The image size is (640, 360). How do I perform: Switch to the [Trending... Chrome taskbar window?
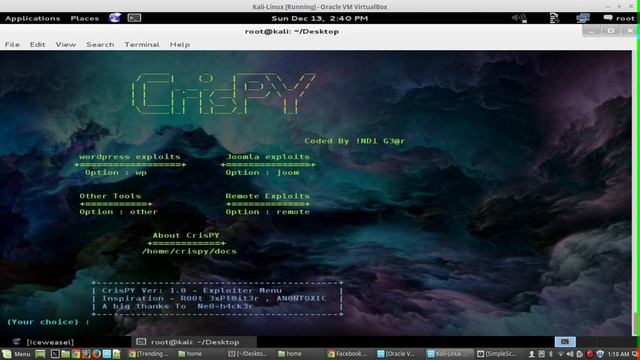tap(149, 354)
